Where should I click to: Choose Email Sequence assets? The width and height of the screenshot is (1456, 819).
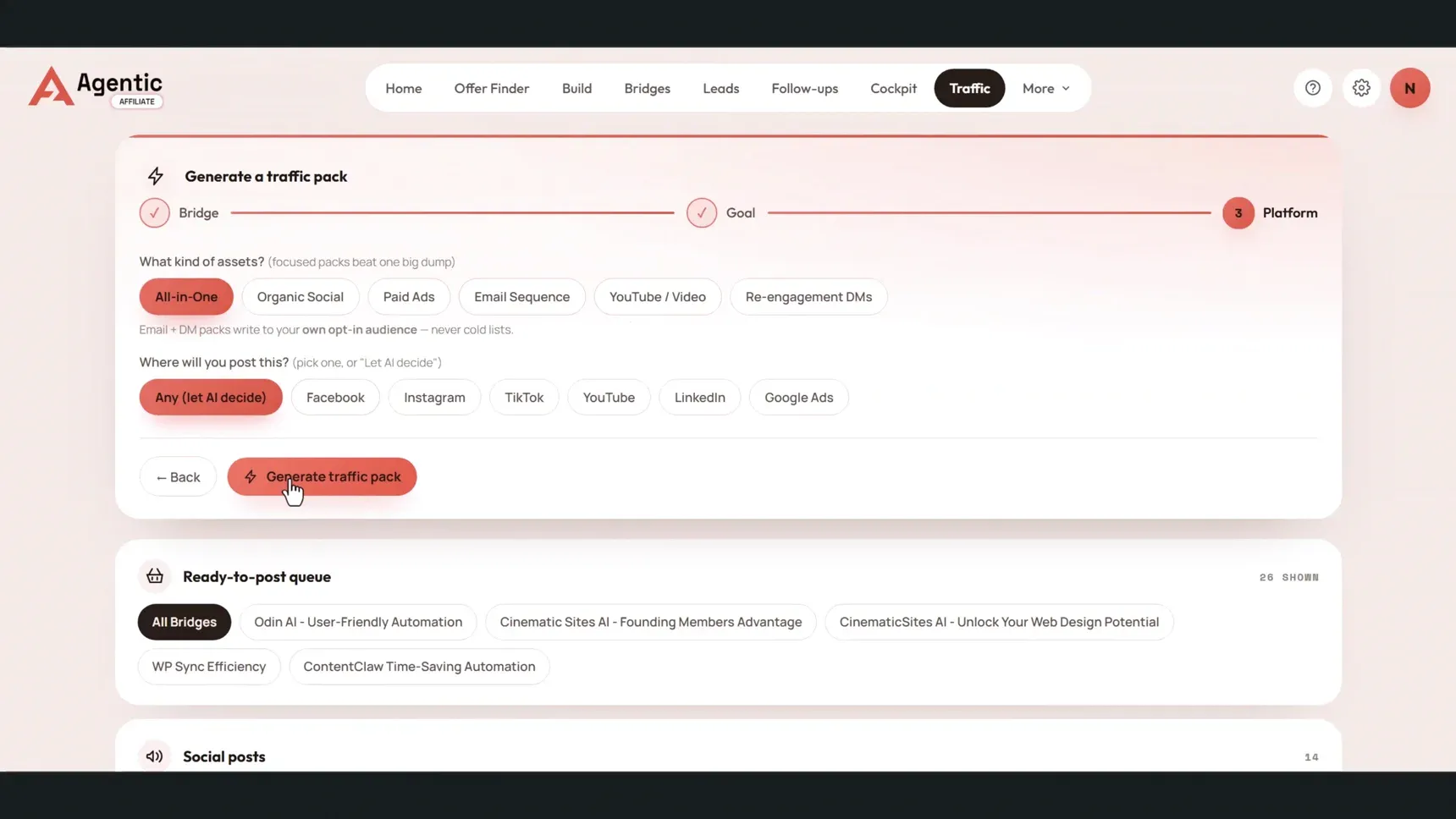click(x=521, y=297)
